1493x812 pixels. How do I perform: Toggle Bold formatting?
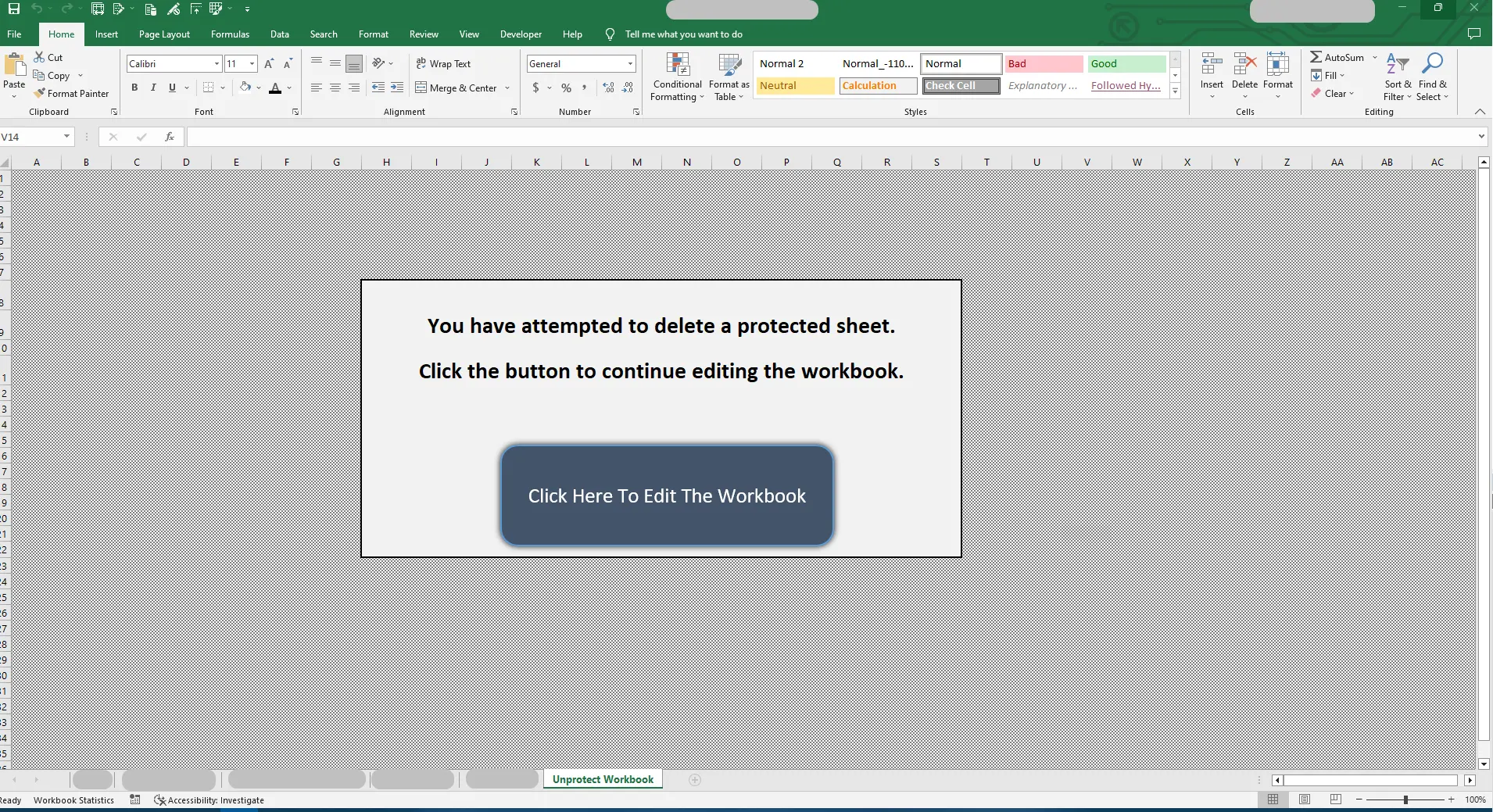coord(134,88)
